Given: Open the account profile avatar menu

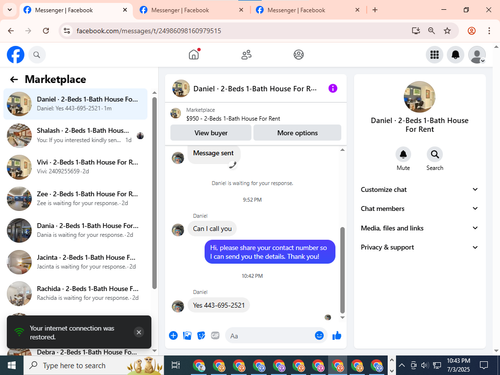Looking at the screenshot, I should [x=477, y=55].
